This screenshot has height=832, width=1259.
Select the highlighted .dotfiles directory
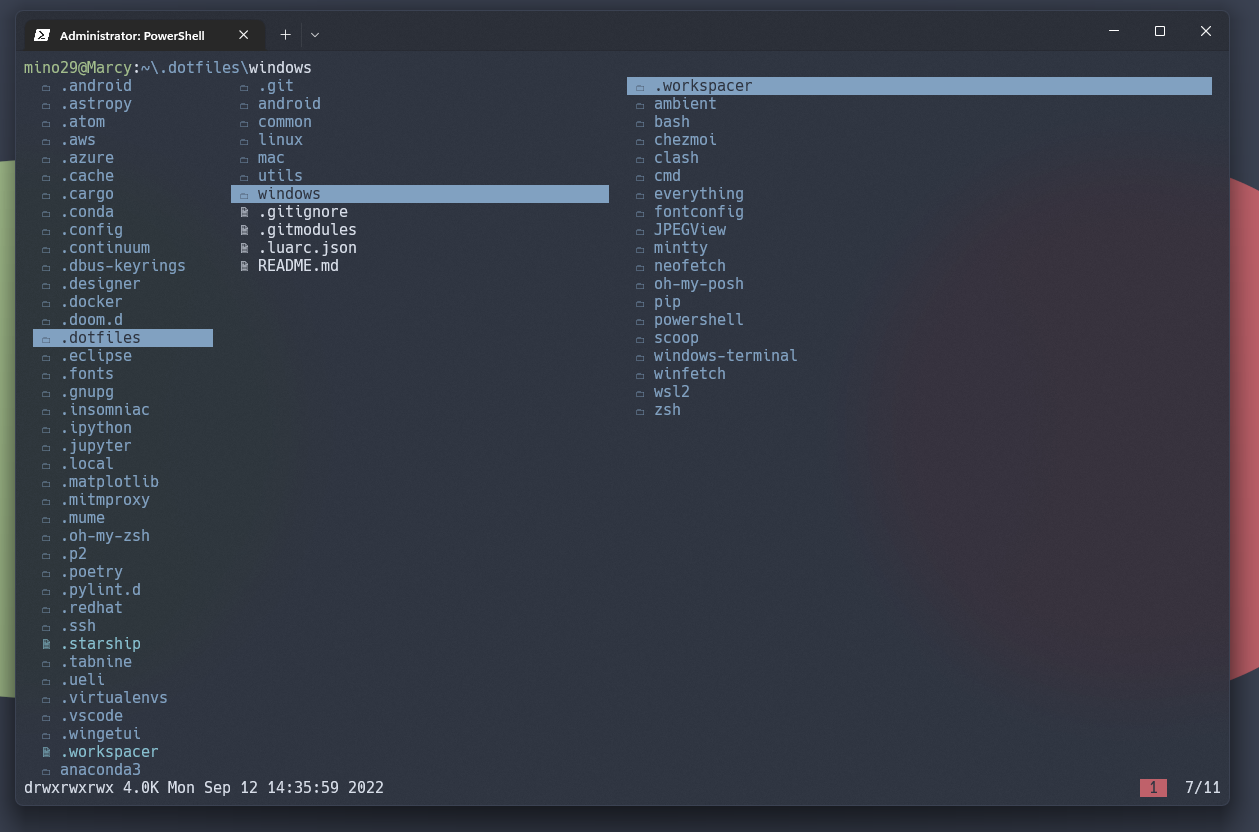pyautogui.click(x=123, y=338)
